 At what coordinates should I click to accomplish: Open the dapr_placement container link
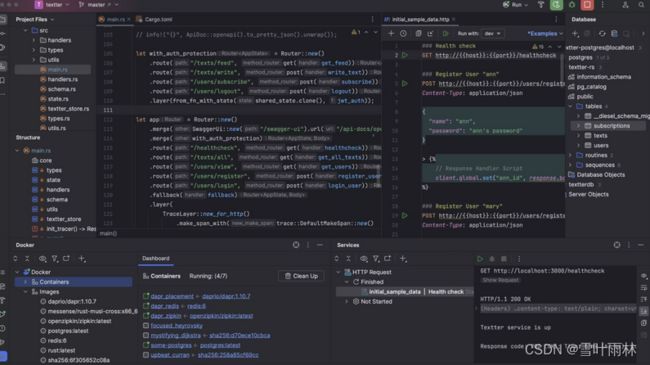[172, 296]
